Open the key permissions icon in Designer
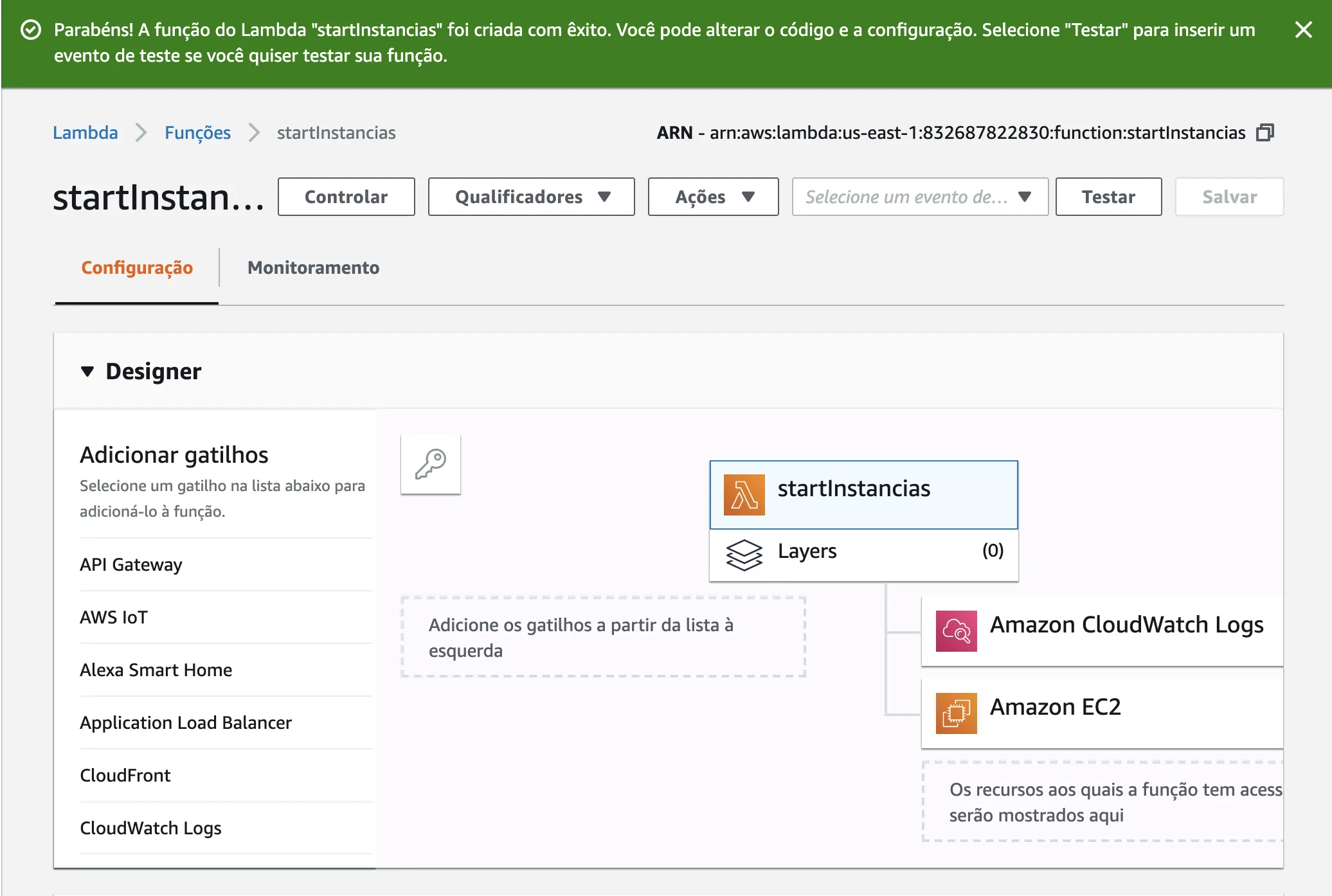 (431, 464)
